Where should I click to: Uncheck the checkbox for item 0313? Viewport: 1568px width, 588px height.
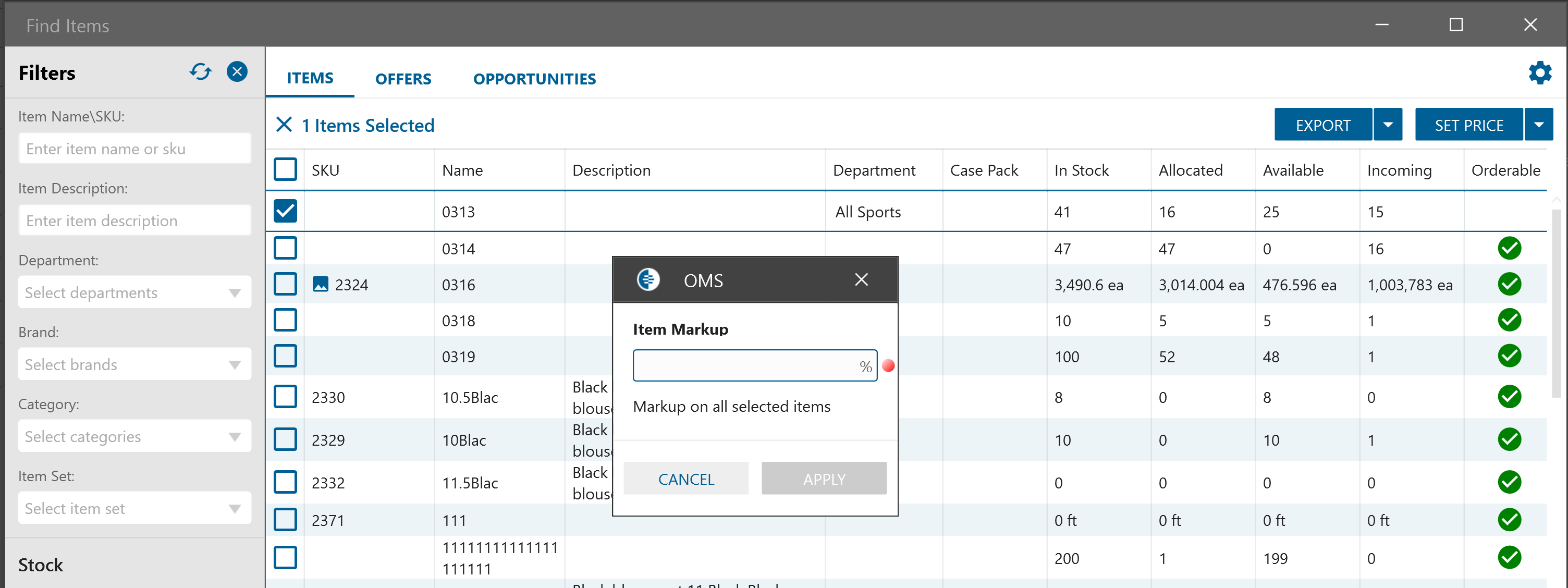pos(286,211)
